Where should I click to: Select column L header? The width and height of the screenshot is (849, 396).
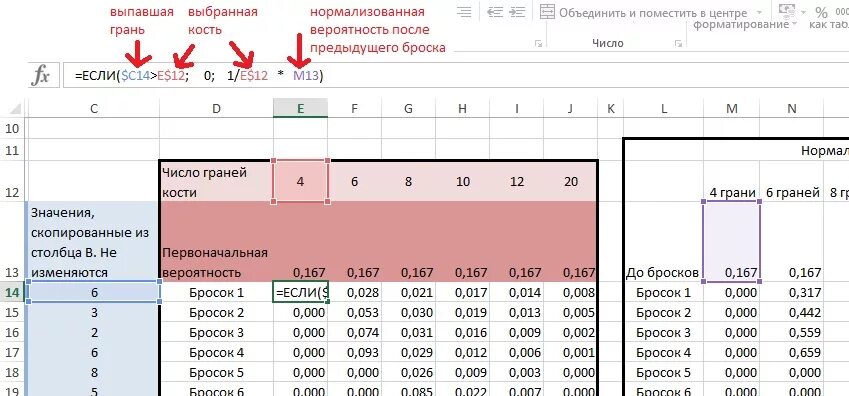664,108
